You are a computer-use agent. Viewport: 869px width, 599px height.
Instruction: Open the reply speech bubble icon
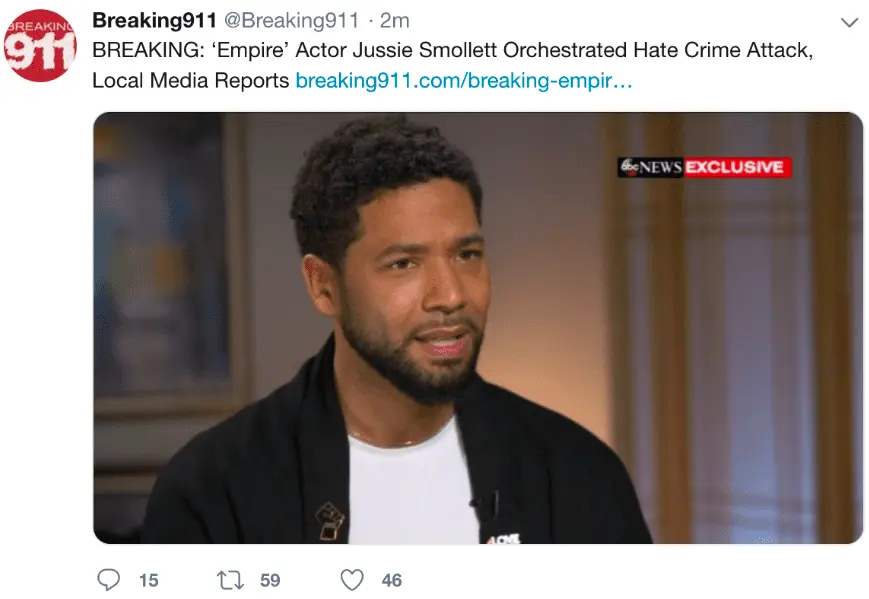(109, 580)
